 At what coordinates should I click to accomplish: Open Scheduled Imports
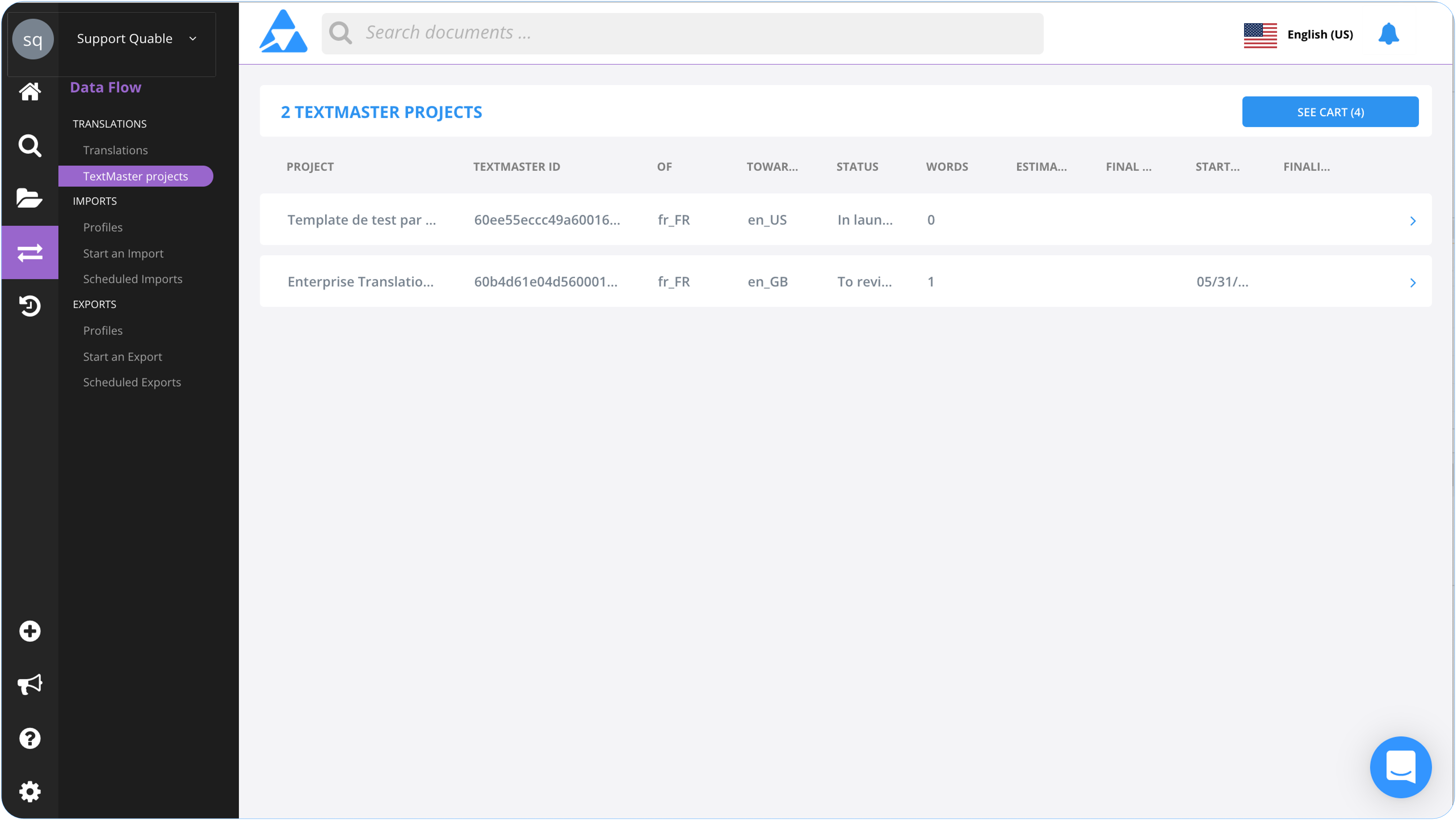[133, 279]
